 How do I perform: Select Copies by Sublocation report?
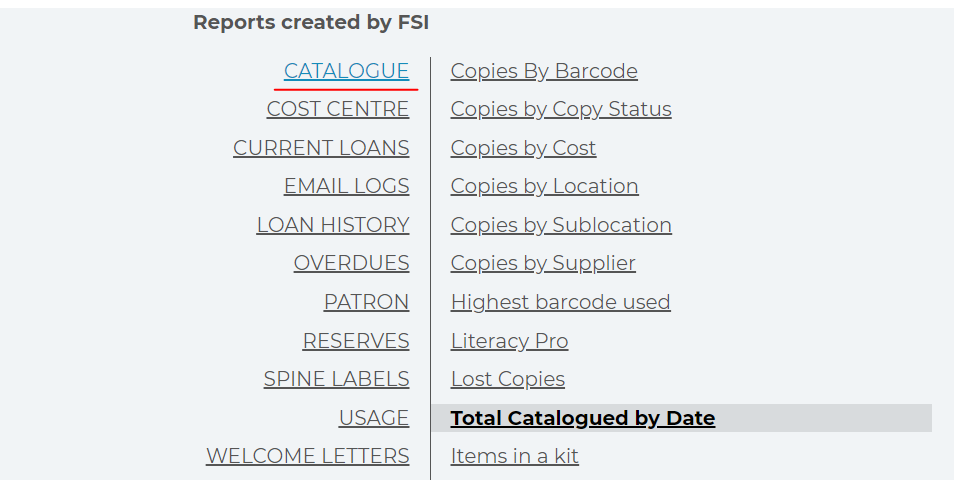click(561, 225)
